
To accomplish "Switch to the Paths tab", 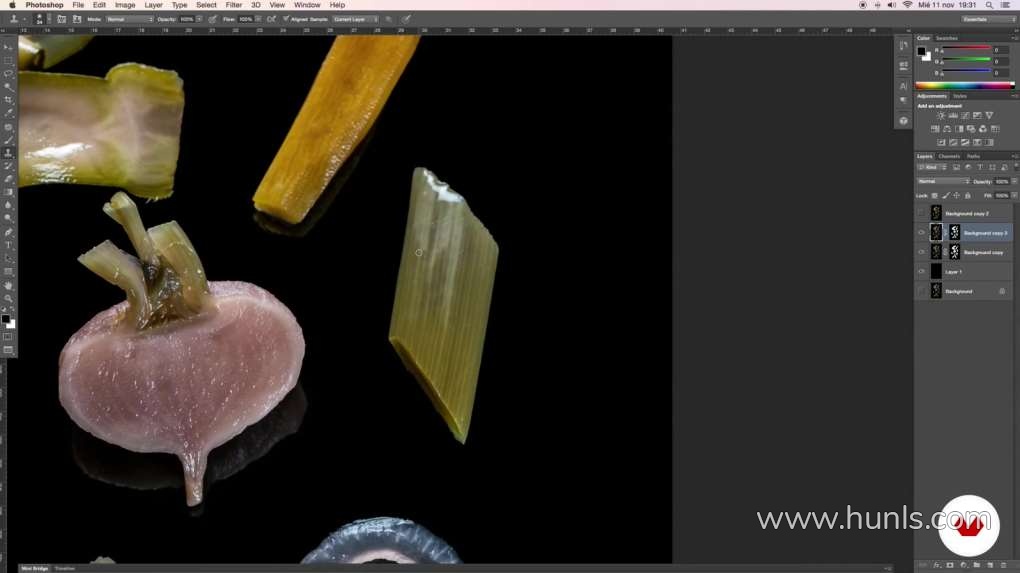I will point(973,156).
